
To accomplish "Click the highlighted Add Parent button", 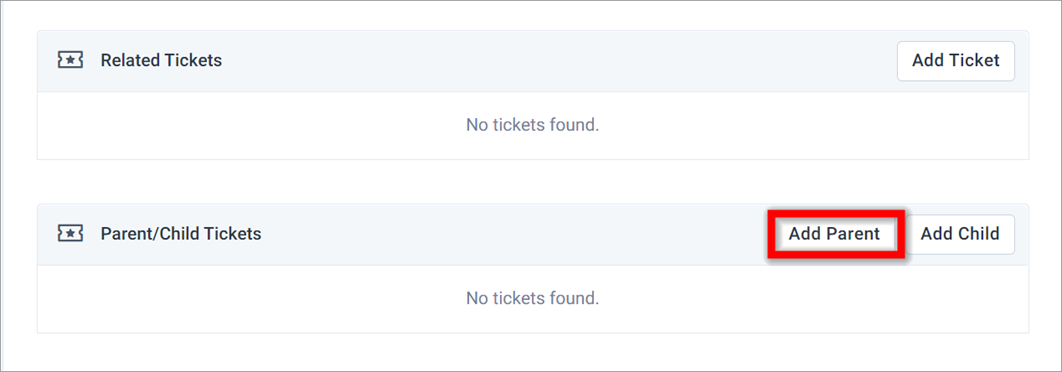I will pyautogui.click(x=834, y=234).
